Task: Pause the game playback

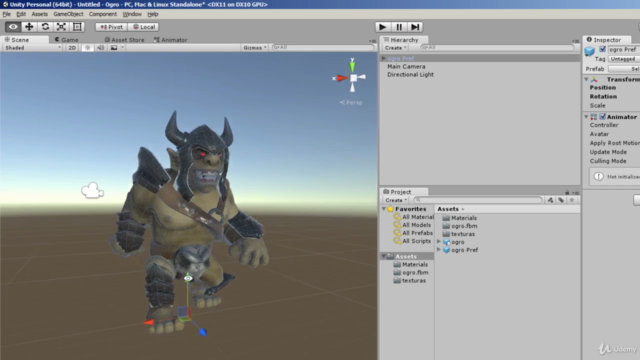Action: [x=399, y=27]
